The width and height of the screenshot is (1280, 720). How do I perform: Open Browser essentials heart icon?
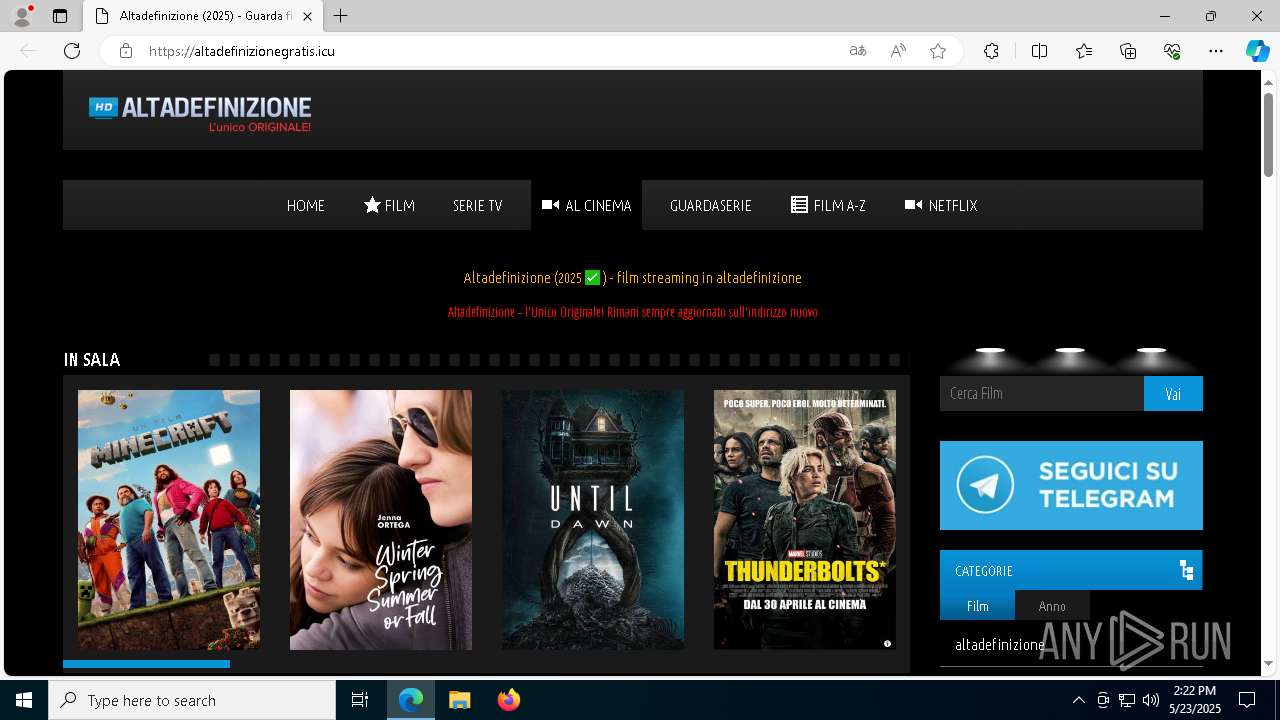[1172, 51]
